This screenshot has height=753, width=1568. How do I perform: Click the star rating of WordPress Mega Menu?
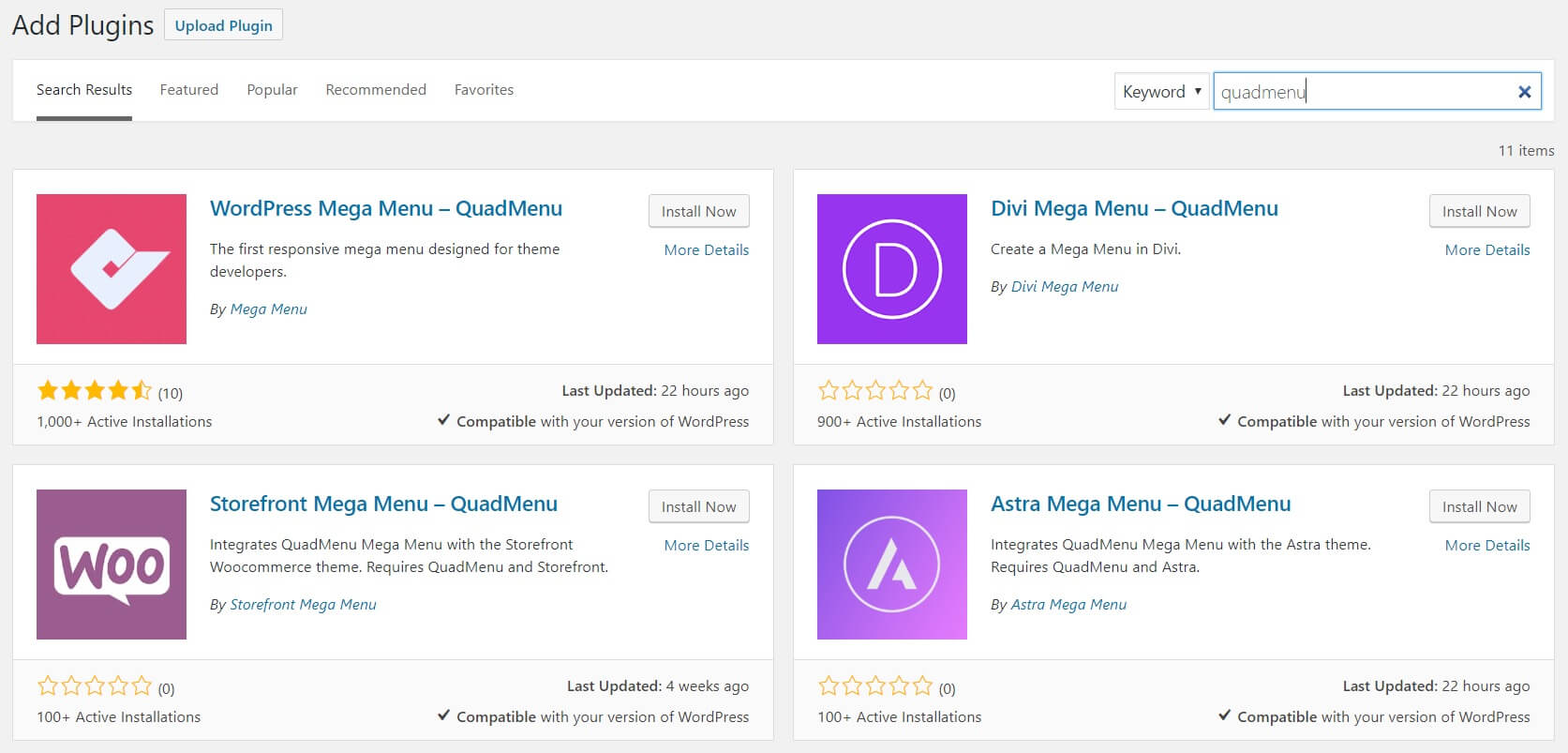click(94, 391)
